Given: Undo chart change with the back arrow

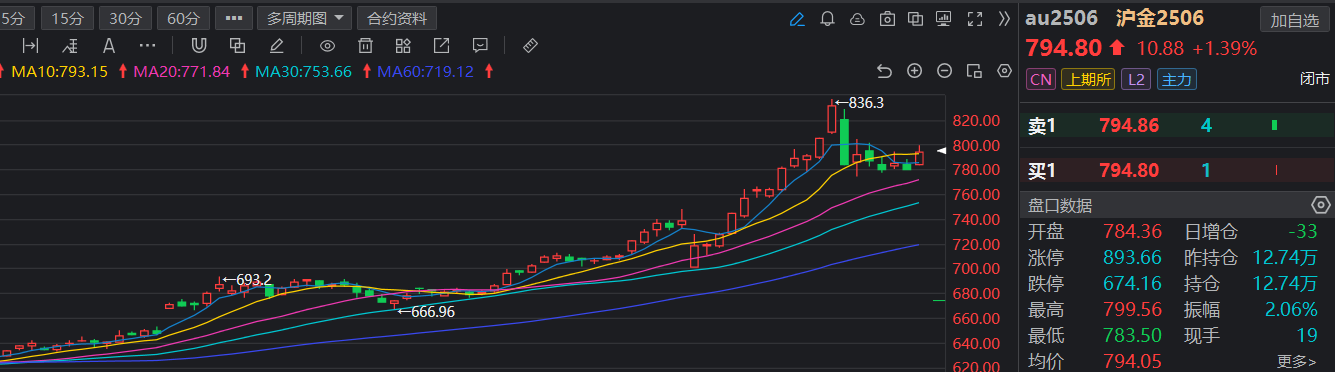Looking at the screenshot, I should (x=884, y=70).
